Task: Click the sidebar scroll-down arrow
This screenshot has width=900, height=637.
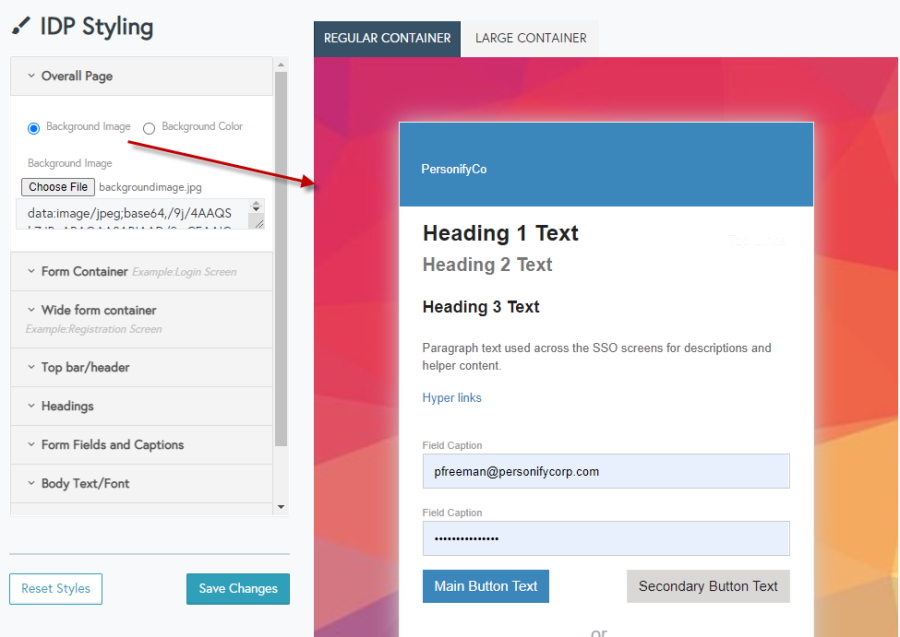Action: click(x=281, y=507)
